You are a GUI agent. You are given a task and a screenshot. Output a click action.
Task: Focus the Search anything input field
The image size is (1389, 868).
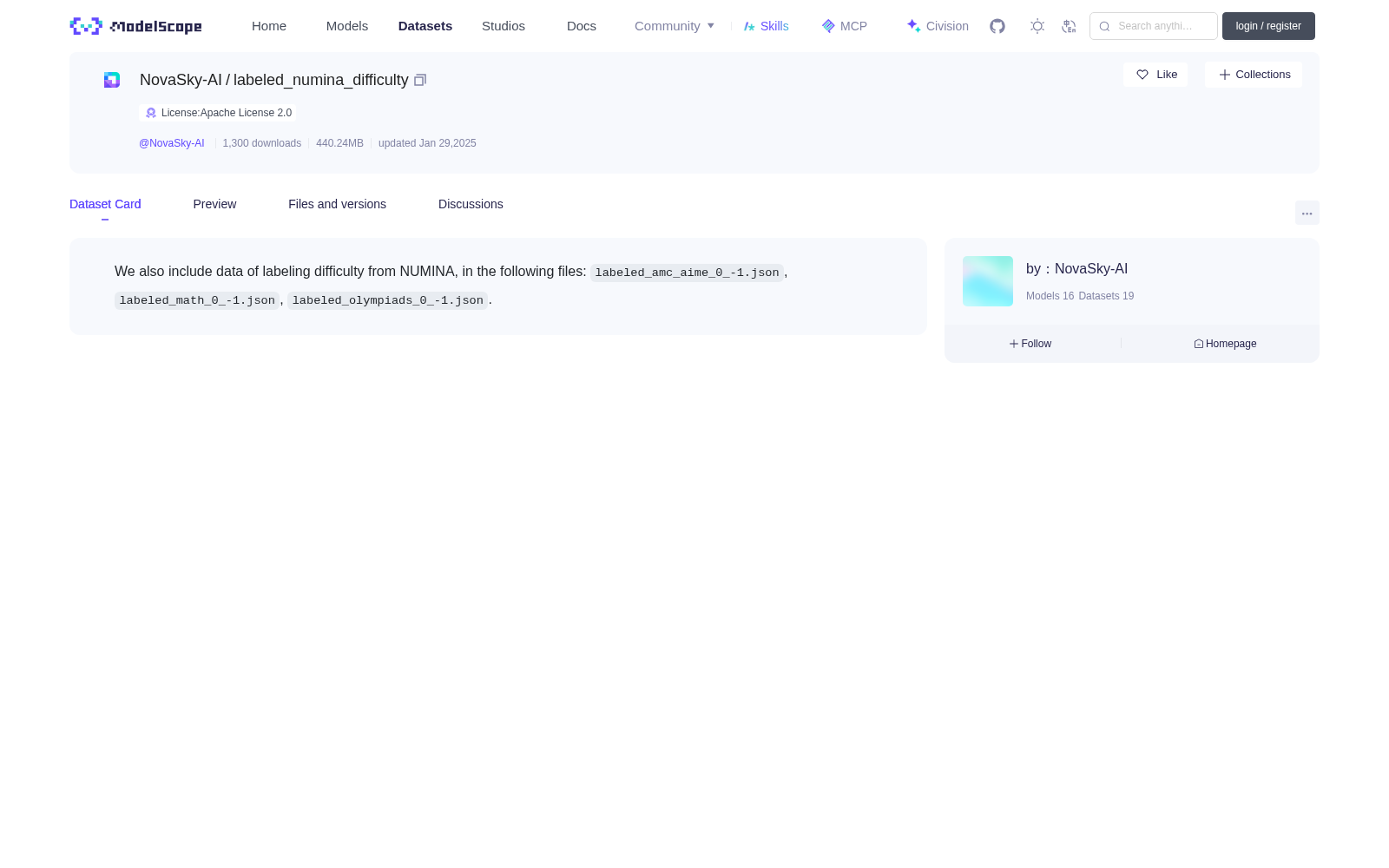tap(1154, 26)
